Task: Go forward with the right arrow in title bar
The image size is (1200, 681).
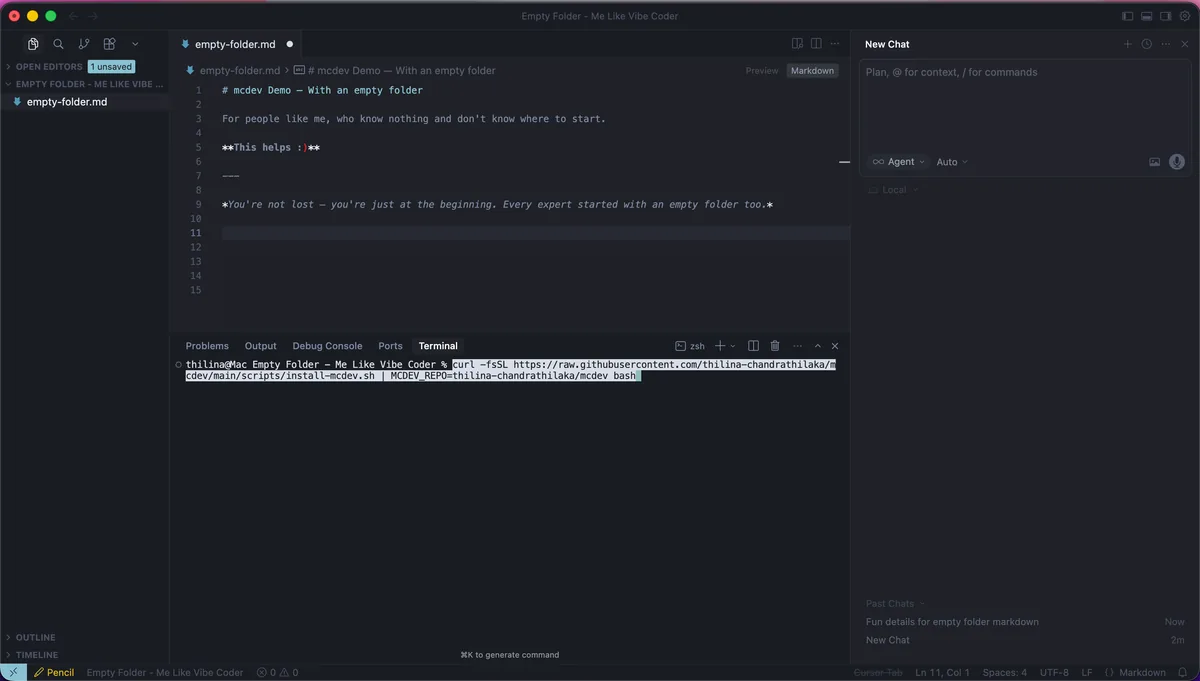Action: tap(93, 16)
